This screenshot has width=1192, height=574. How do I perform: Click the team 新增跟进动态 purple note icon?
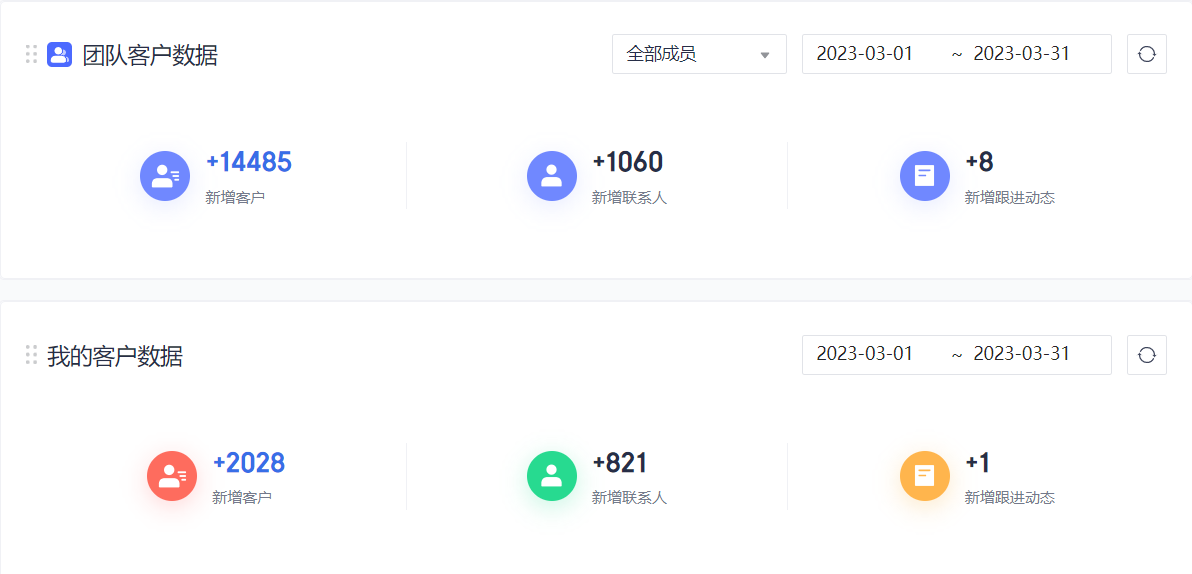(x=925, y=176)
